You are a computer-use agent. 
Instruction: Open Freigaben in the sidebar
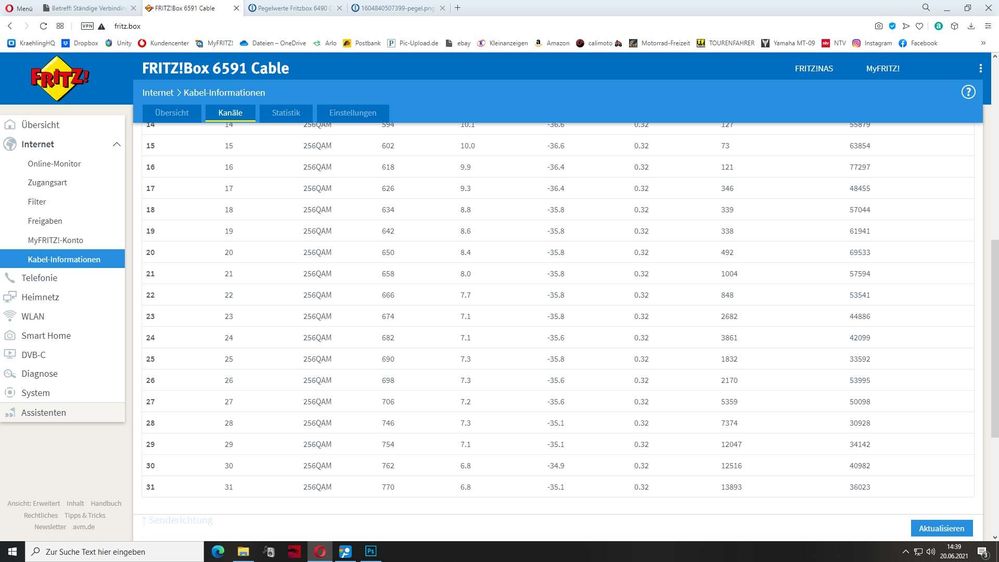[45, 221]
